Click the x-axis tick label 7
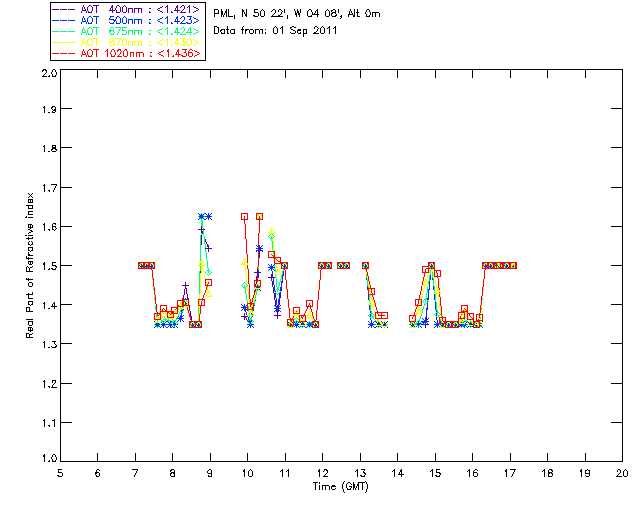This screenshot has width=640, height=512. (x=135, y=473)
